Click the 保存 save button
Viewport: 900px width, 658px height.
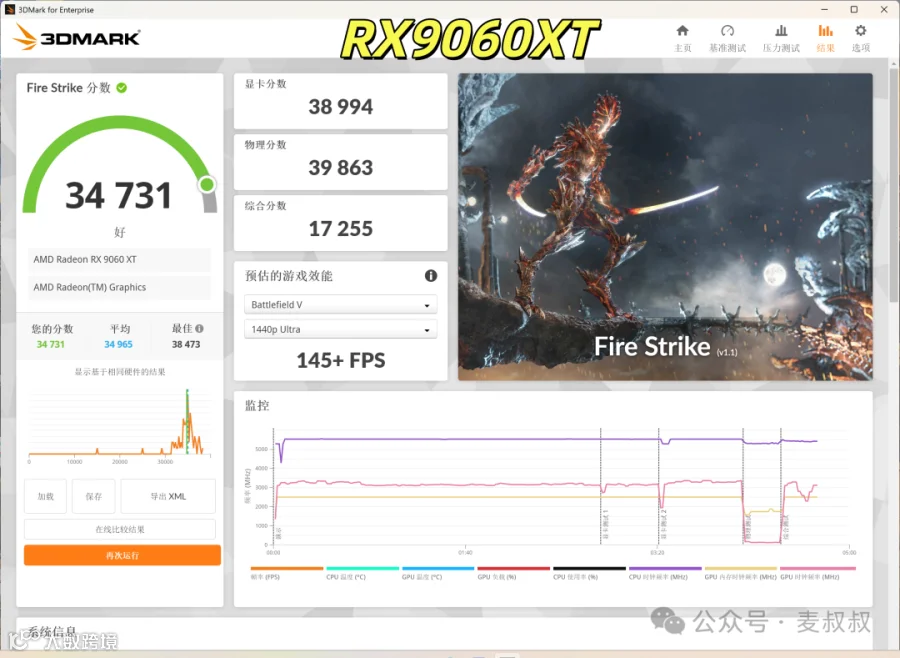point(94,496)
